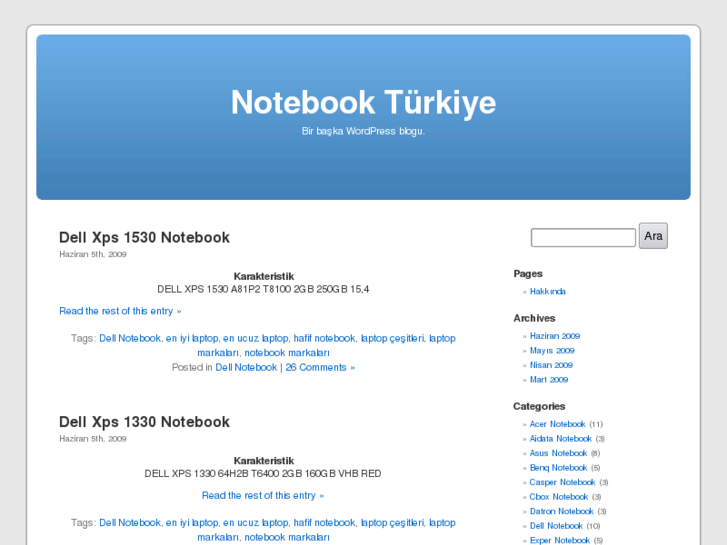This screenshot has height=545, width=727.
Task: Open the Dell Xps 1330 Notebook post
Action: pos(144,422)
